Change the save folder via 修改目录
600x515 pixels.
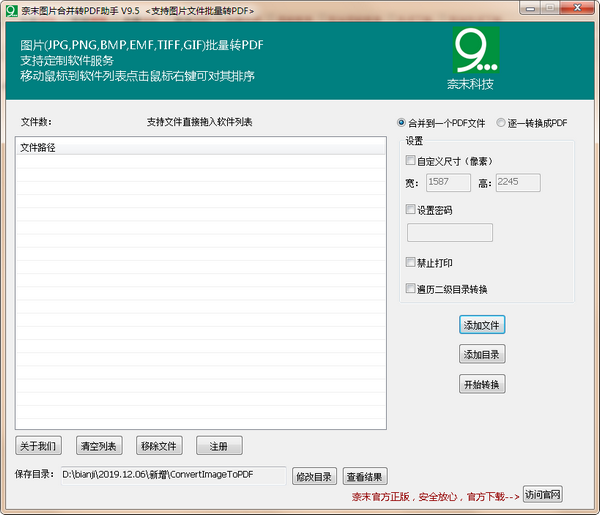point(314,477)
